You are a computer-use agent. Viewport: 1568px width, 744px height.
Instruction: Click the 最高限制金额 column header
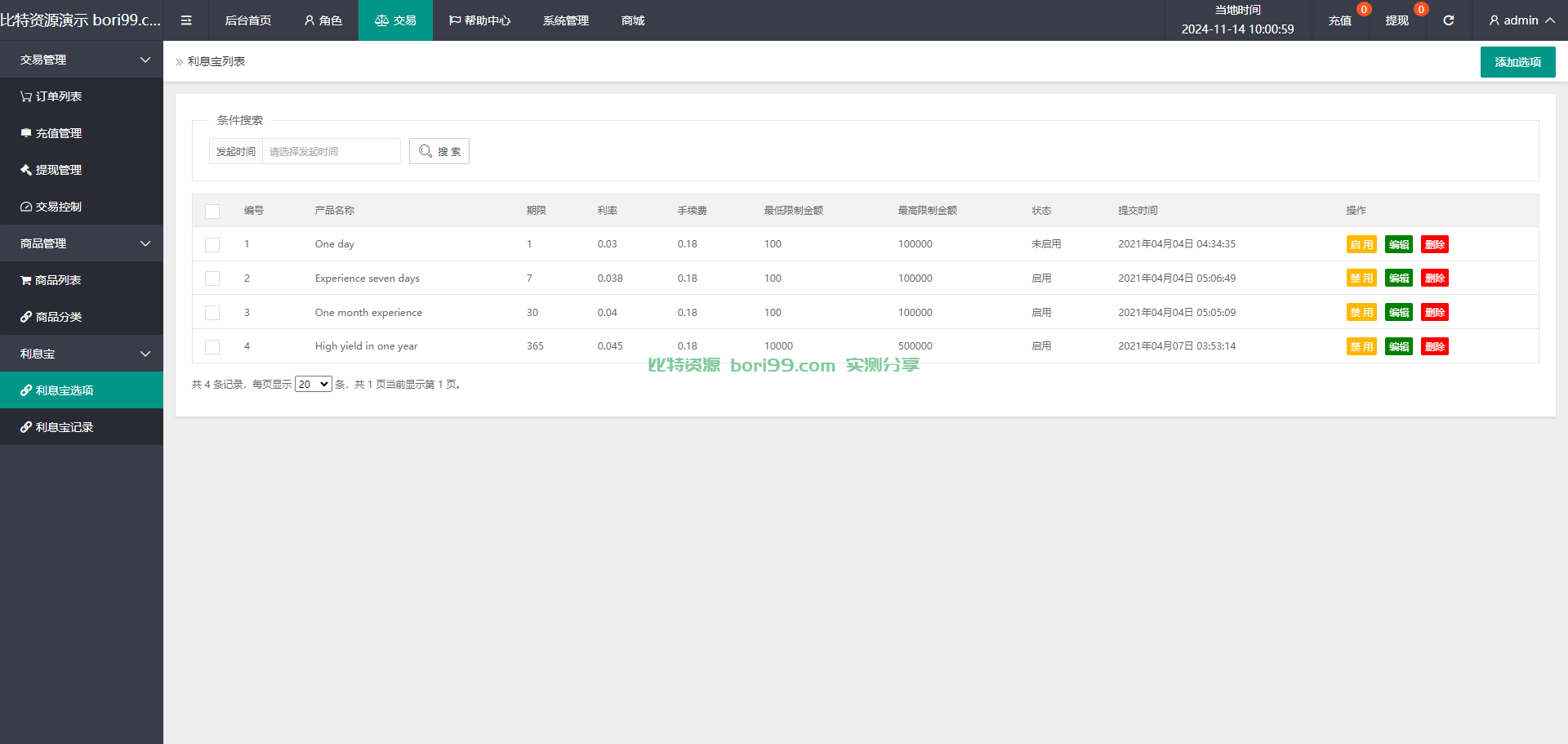928,211
